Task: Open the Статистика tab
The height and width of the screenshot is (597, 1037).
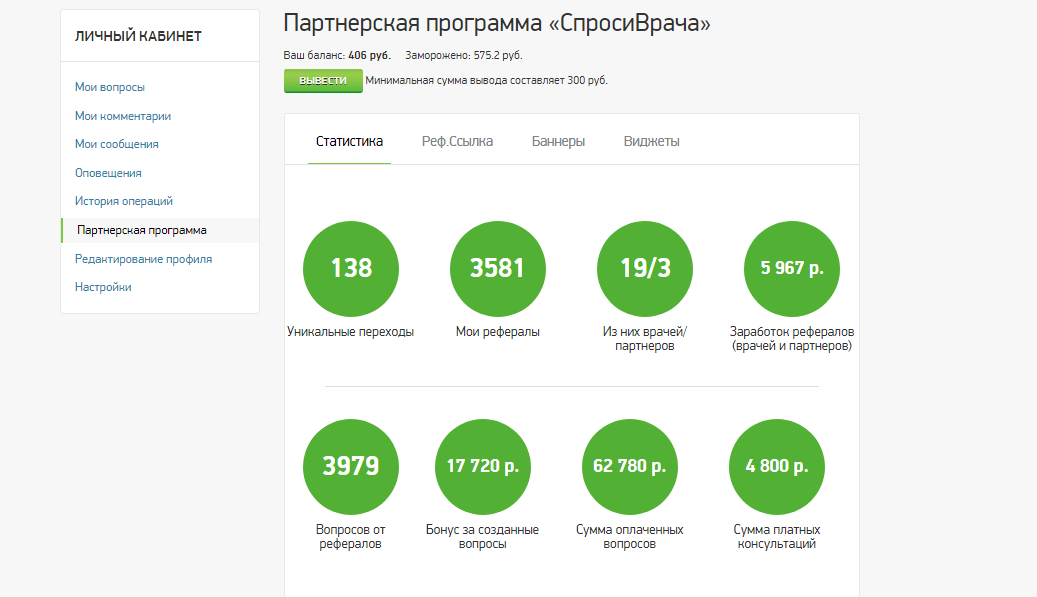Action: point(349,141)
